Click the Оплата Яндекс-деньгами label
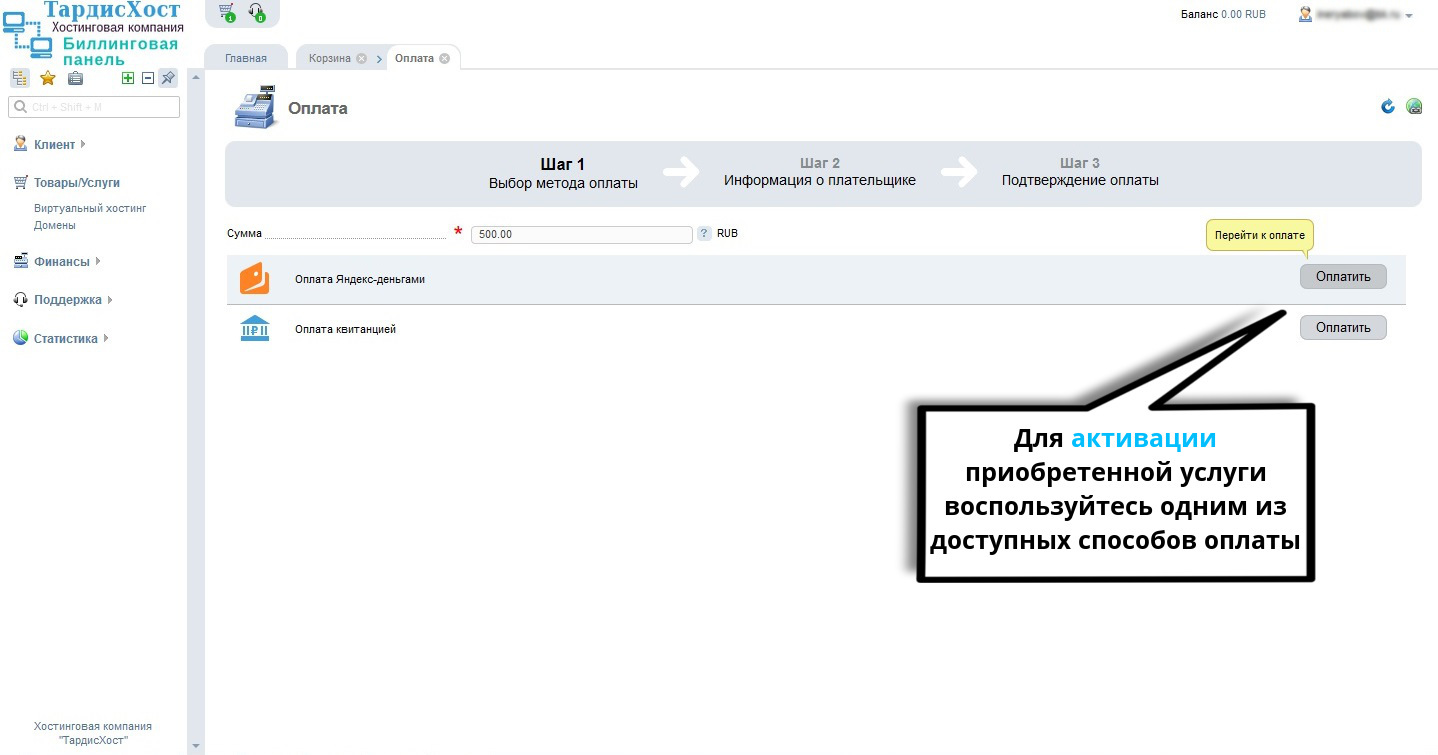 [360, 279]
